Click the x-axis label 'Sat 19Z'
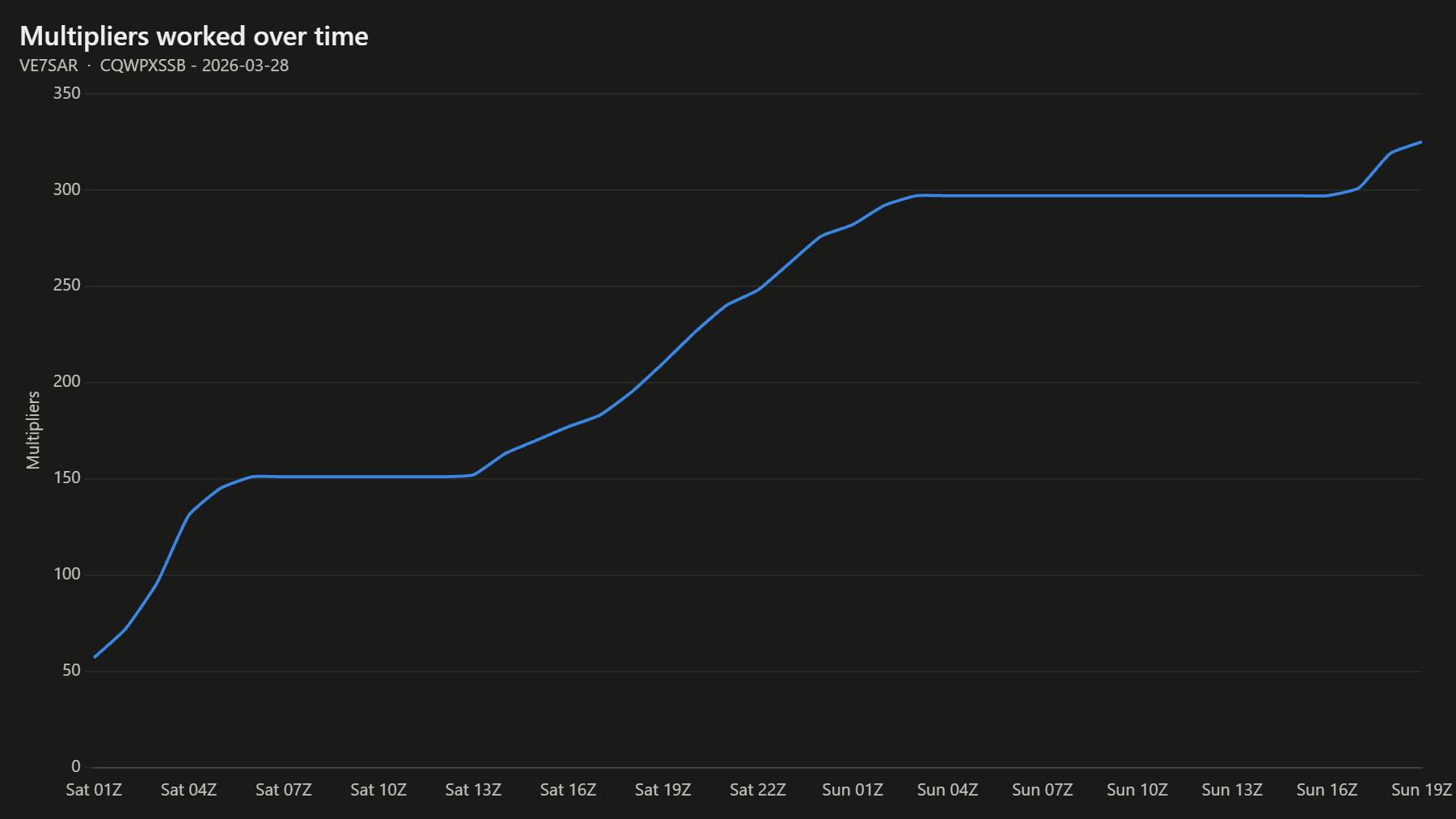This screenshot has width=1456, height=819. click(663, 790)
